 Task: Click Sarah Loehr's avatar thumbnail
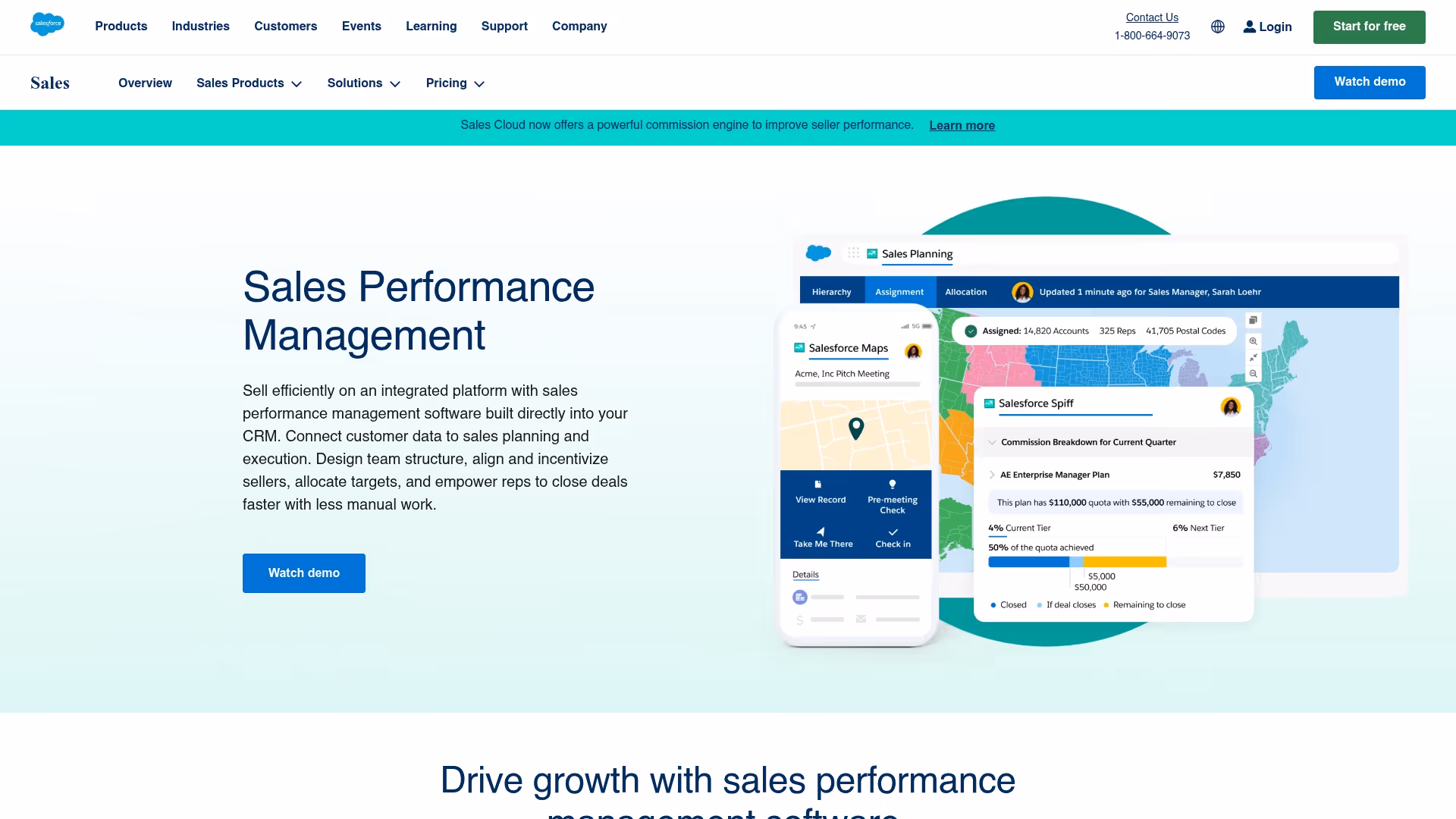pos(1023,291)
